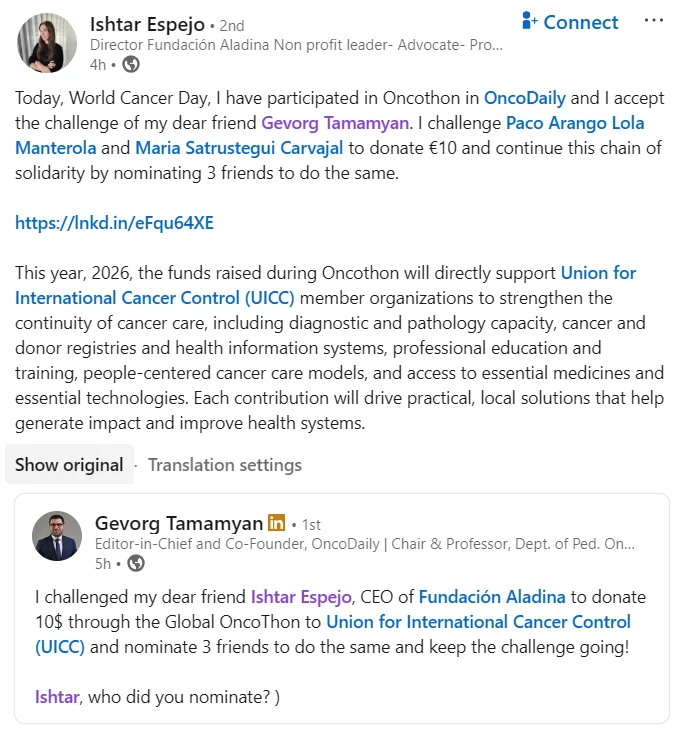Open the Fundación Aladina link in quoted post
675x729 pixels.
[492, 597]
